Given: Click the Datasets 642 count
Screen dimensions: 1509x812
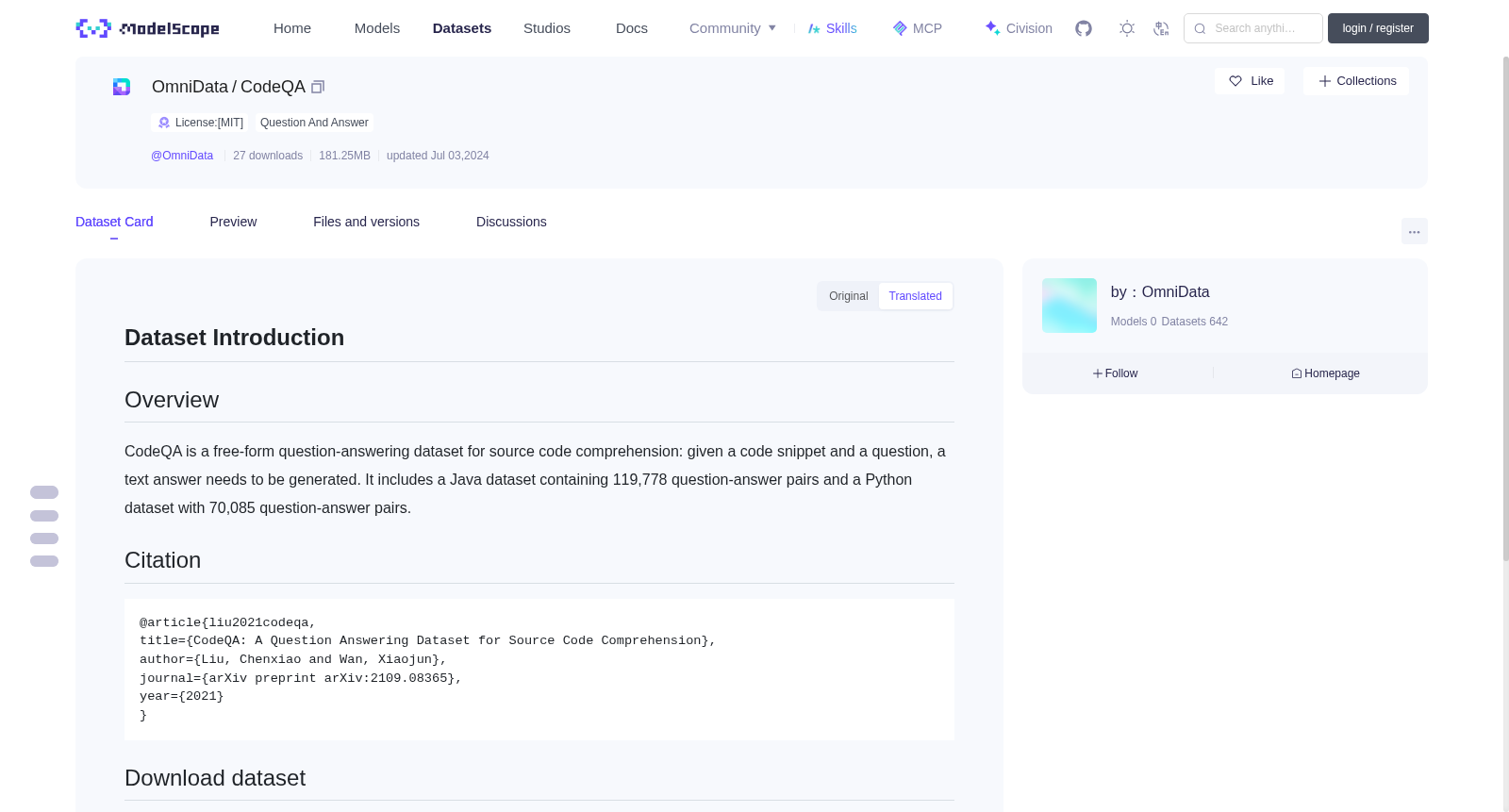Looking at the screenshot, I should point(1195,322).
